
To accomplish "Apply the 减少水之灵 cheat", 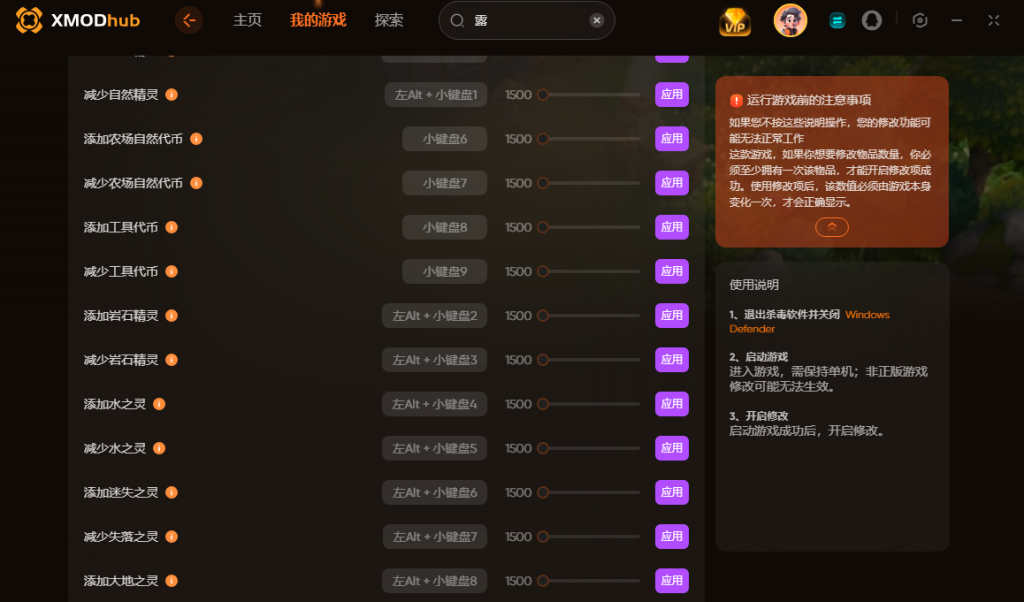I will click(x=671, y=448).
